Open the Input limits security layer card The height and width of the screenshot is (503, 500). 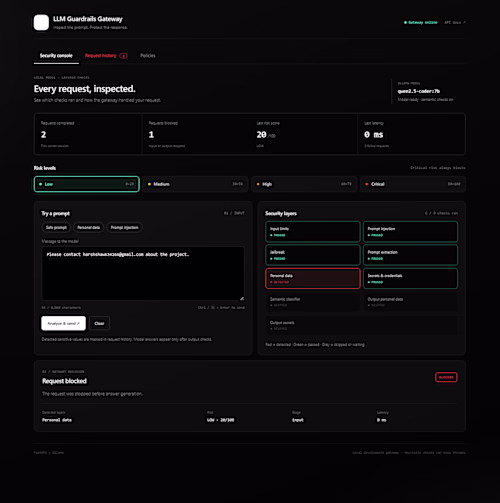coord(313,232)
